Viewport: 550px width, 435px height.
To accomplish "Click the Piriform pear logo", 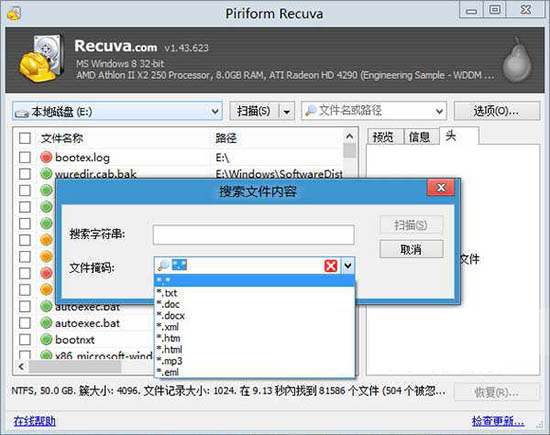I will [x=517, y=60].
